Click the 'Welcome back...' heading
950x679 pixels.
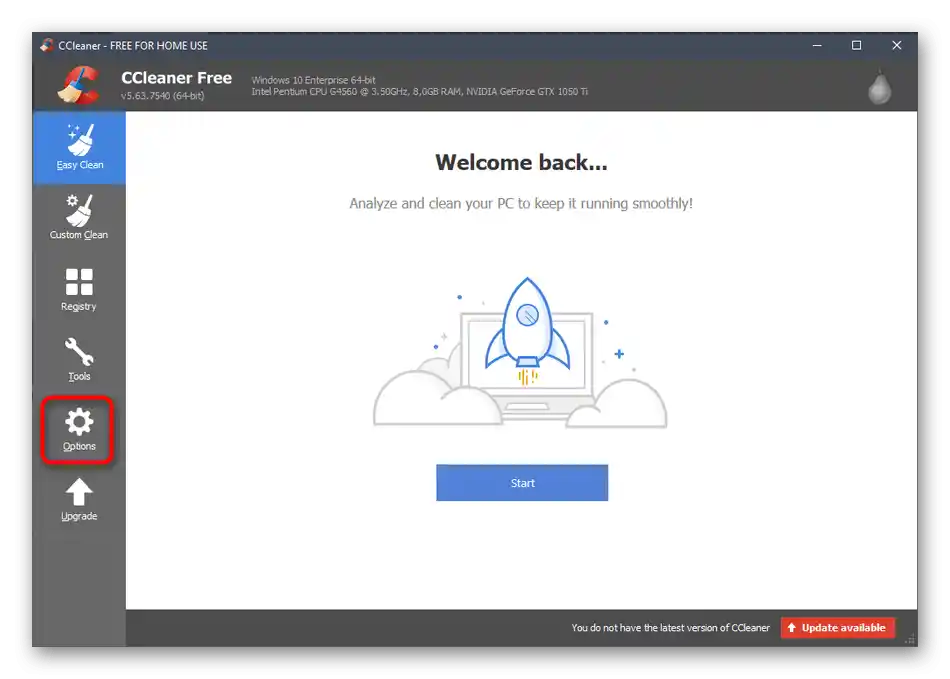[x=521, y=162]
